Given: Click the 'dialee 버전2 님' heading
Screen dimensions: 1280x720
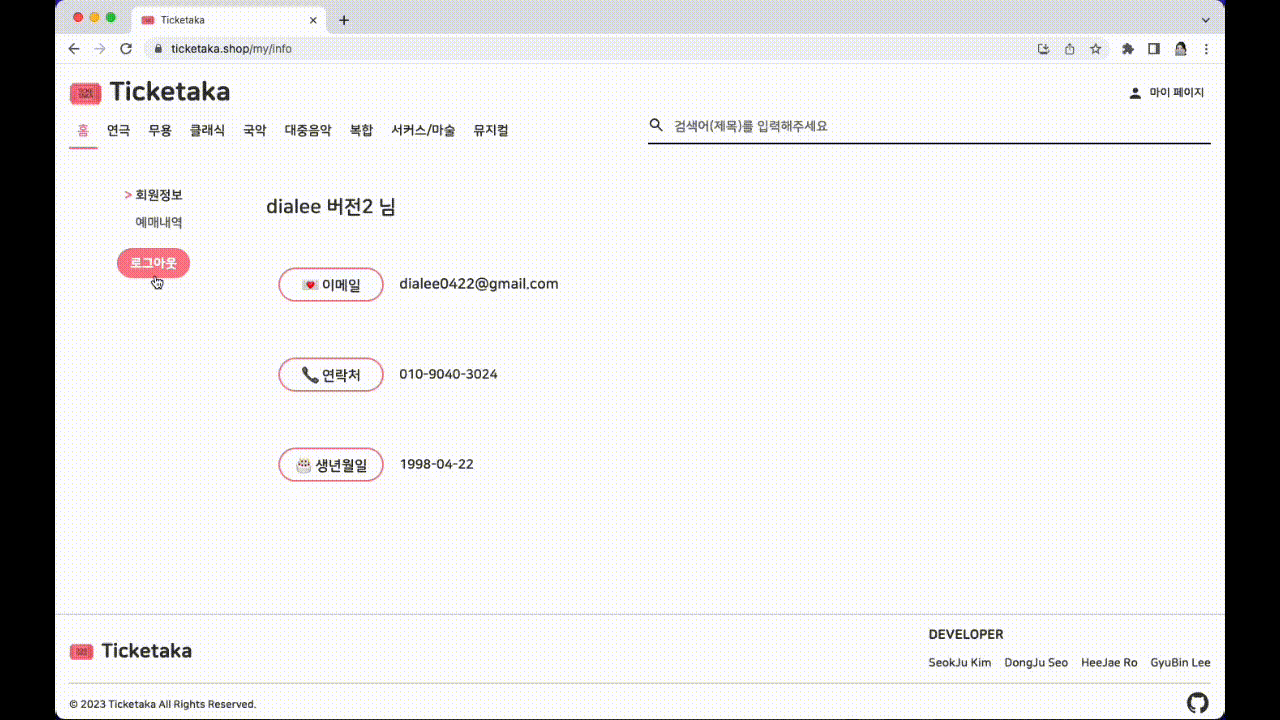Looking at the screenshot, I should (331, 207).
